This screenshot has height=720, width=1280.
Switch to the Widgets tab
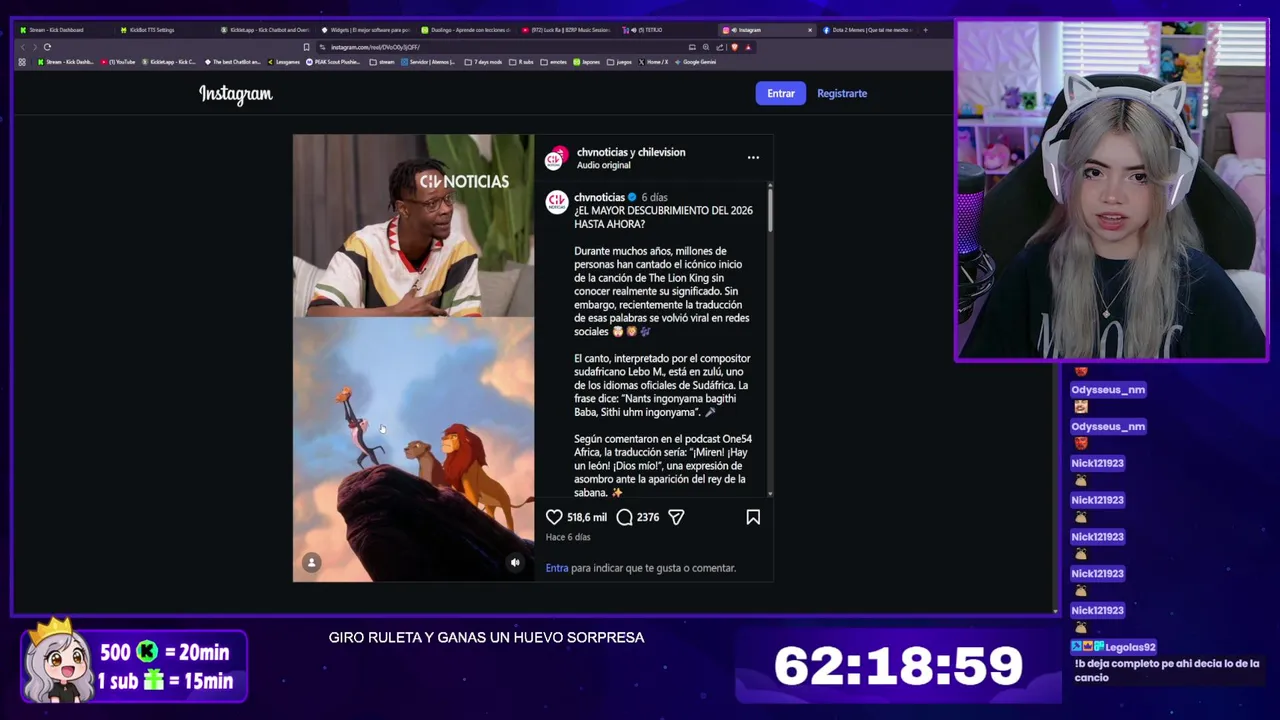368,30
